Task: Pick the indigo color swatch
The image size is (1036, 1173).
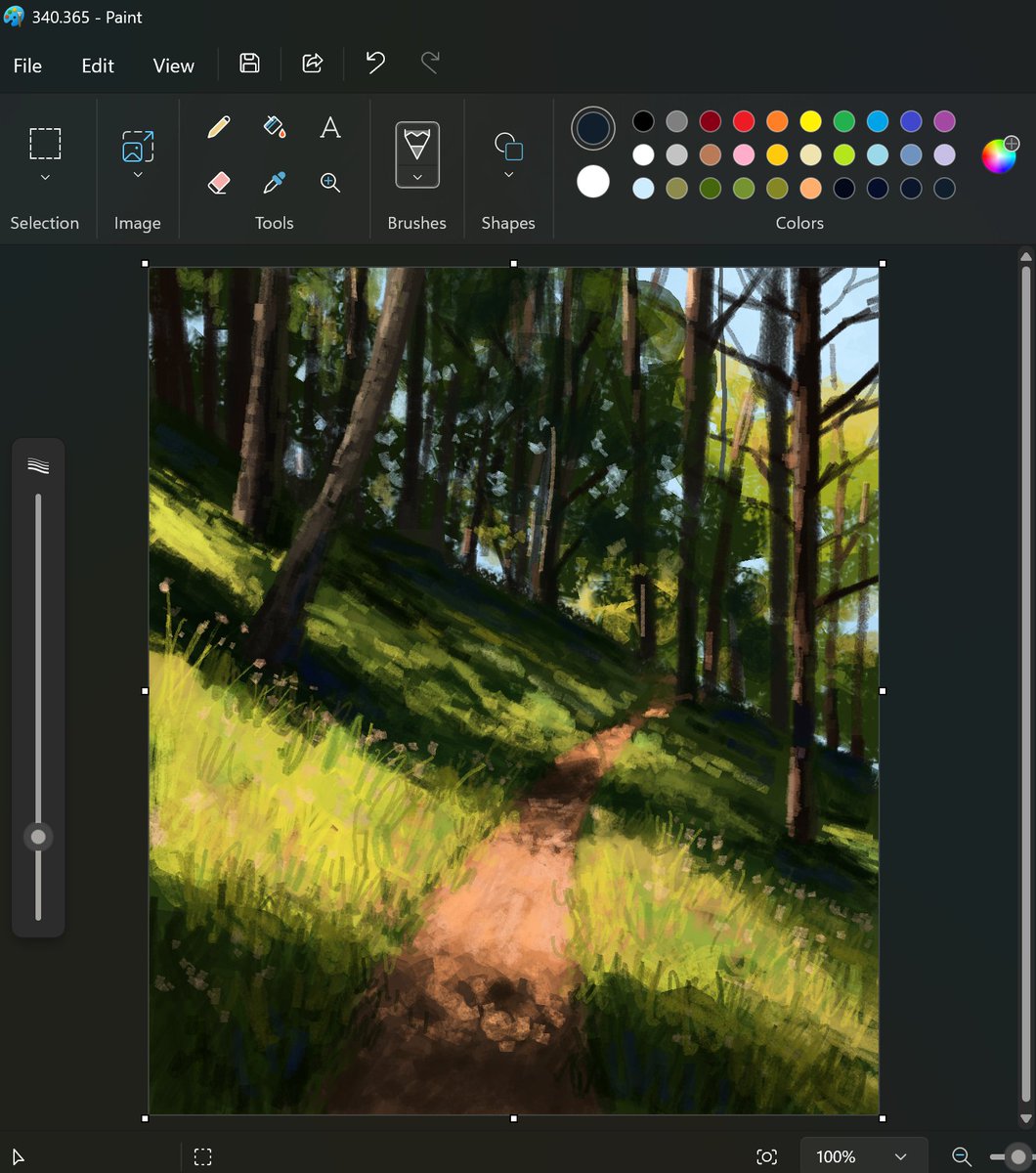Action: [x=911, y=121]
